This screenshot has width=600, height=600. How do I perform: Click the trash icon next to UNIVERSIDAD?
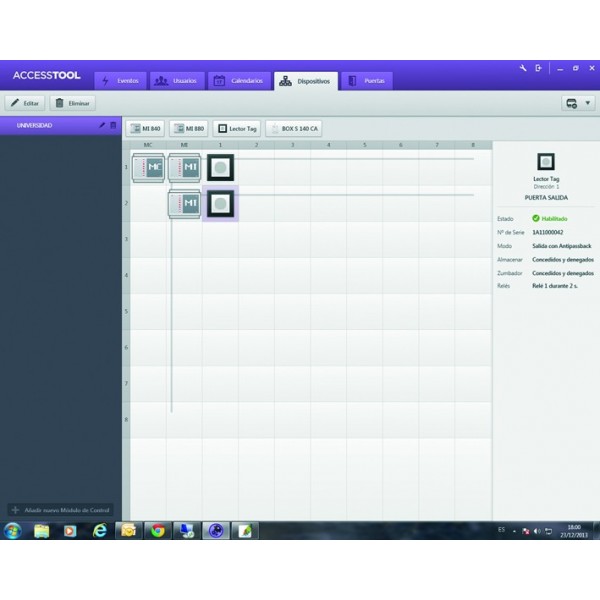113,126
